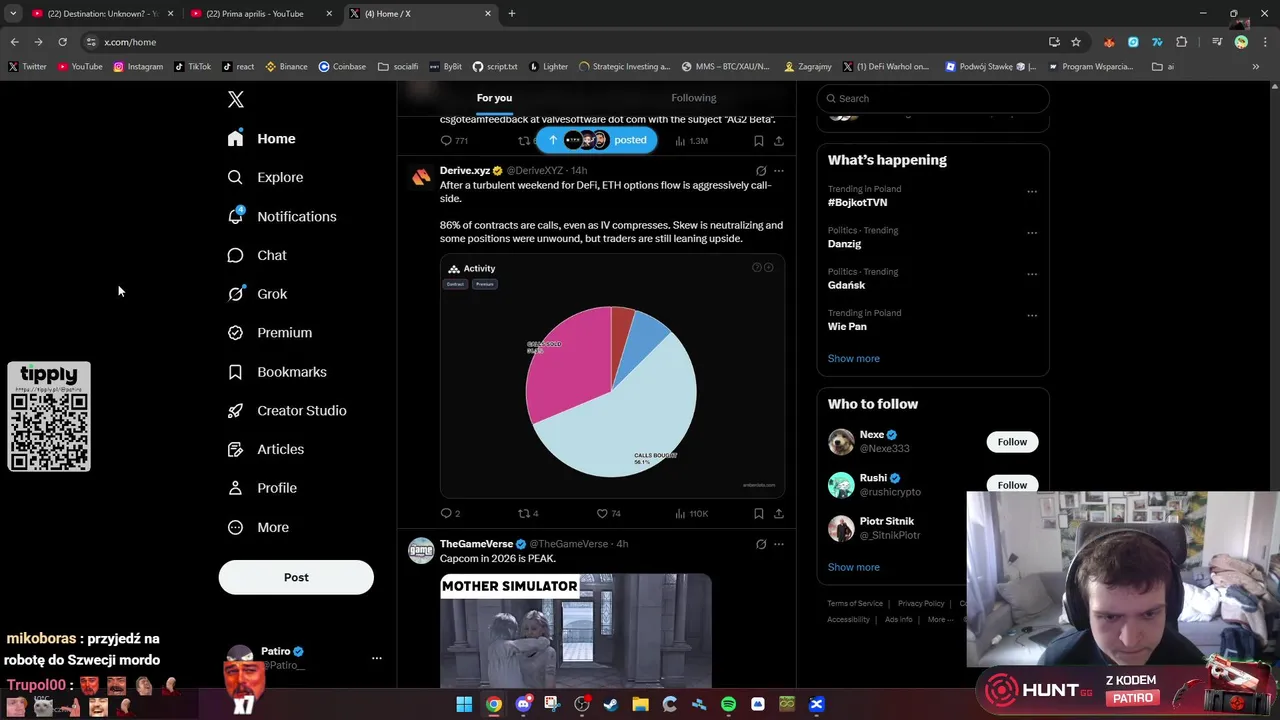
Task: Click the X logo in sidebar
Action: (x=236, y=99)
